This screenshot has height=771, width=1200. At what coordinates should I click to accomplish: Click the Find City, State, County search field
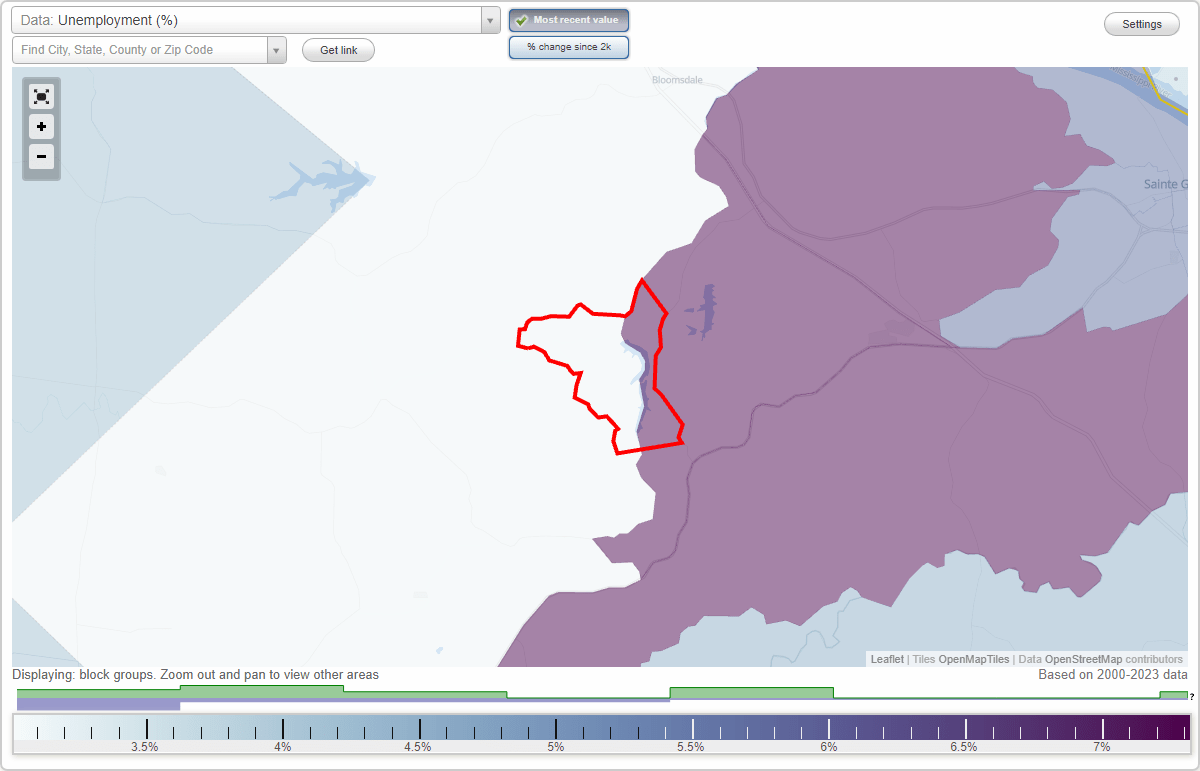click(140, 50)
